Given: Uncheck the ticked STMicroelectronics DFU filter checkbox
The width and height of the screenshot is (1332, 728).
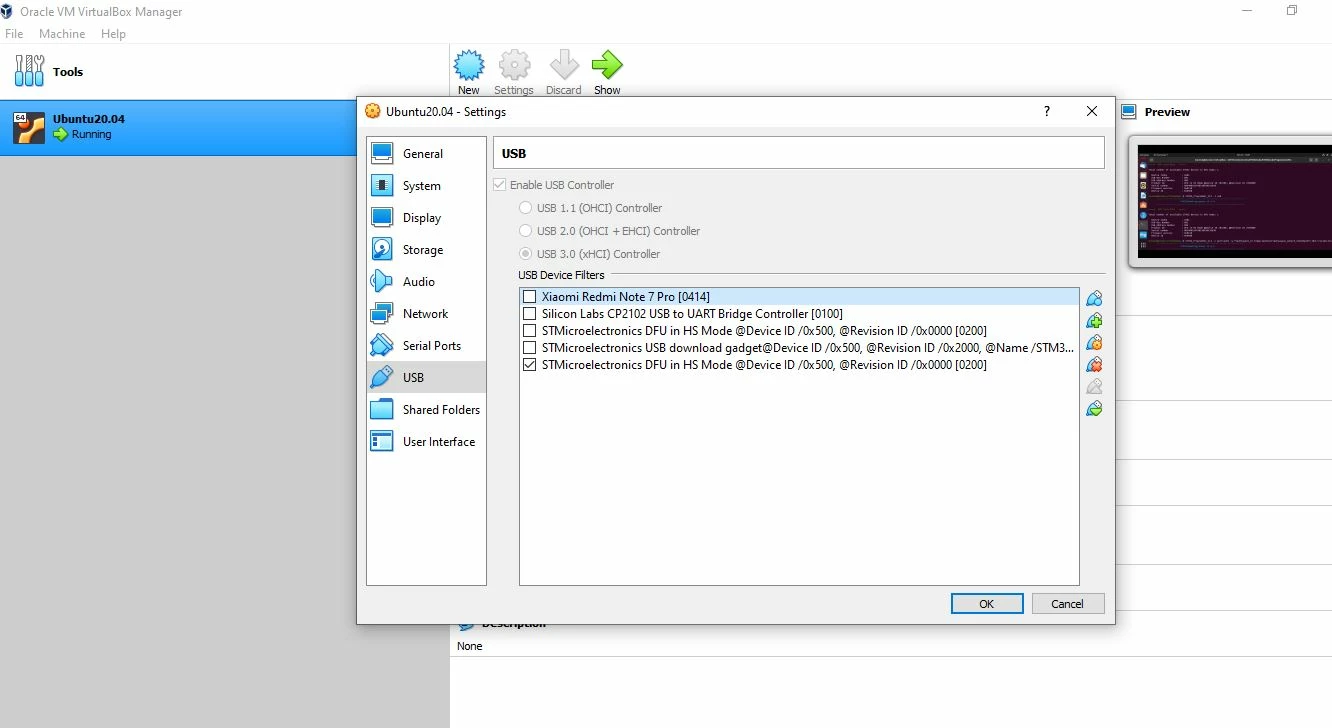Looking at the screenshot, I should [530, 365].
